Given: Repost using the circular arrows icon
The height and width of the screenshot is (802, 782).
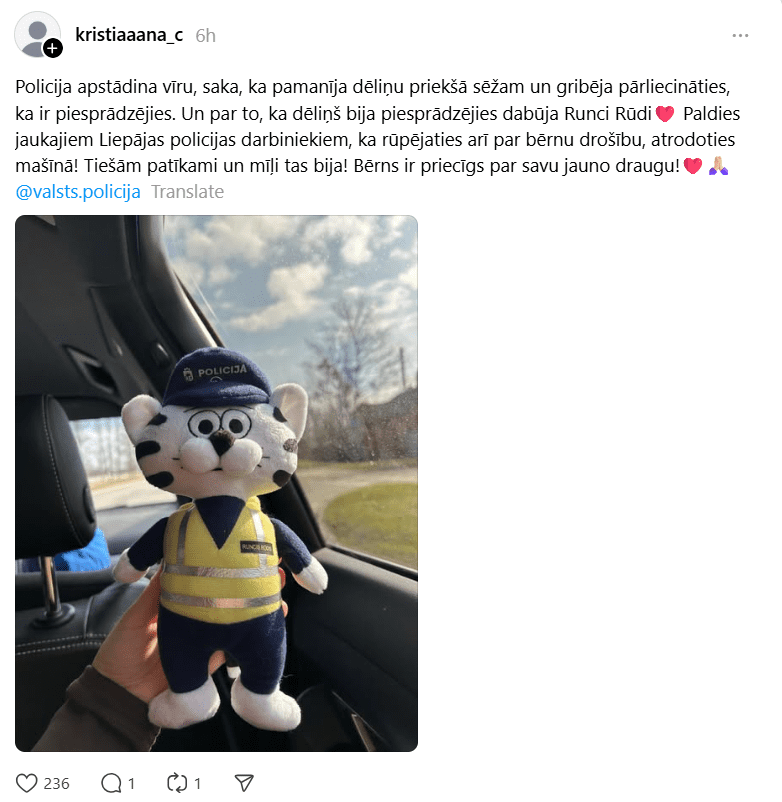Looking at the screenshot, I should [x=177, y=783].
